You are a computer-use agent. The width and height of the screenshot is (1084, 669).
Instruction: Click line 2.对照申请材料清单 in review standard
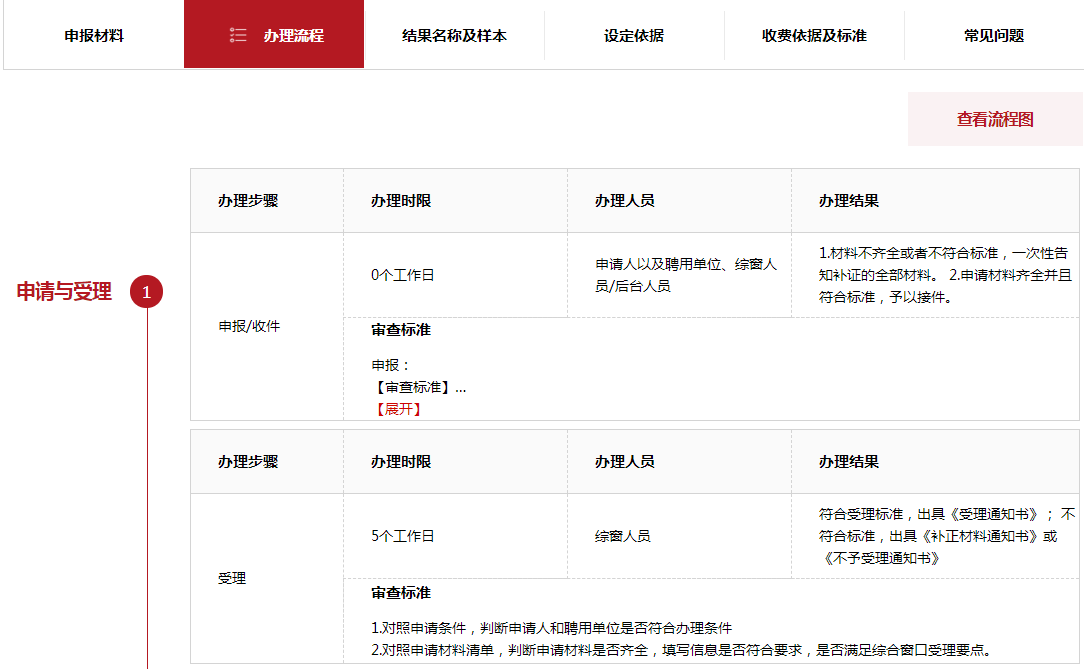pyautogui.click(x=683, y=650)
